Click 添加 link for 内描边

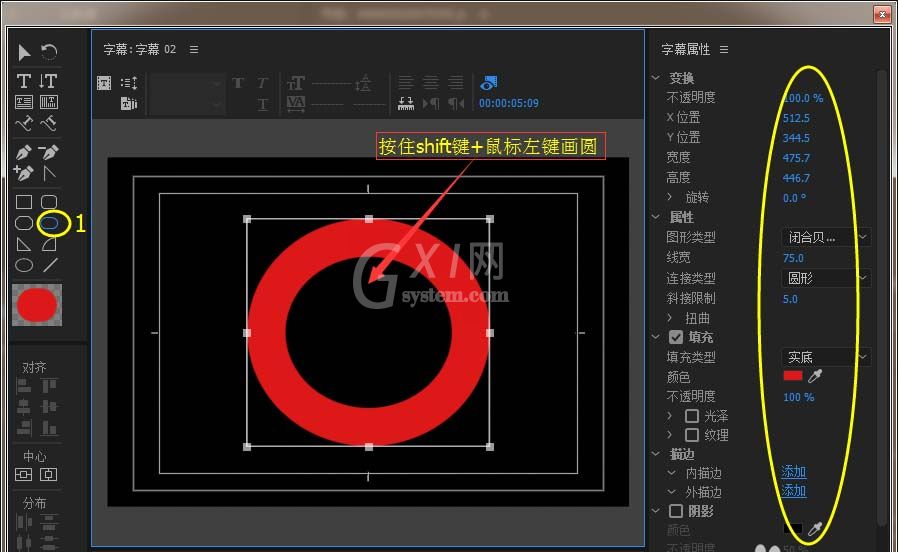pyautogui.click(x=794, y=472)
